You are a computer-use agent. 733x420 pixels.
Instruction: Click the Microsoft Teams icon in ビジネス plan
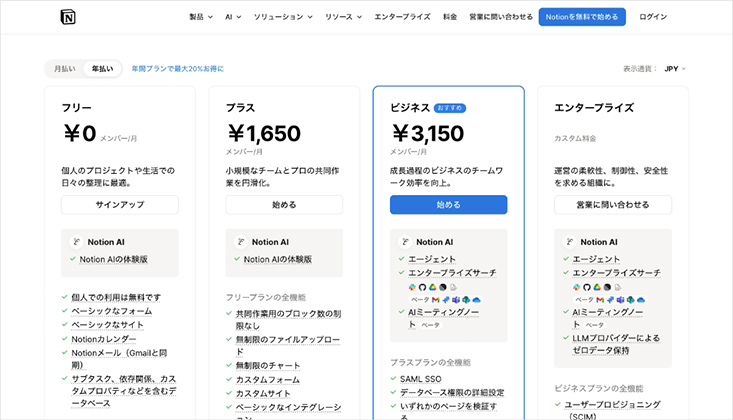(x=456, y=300)
